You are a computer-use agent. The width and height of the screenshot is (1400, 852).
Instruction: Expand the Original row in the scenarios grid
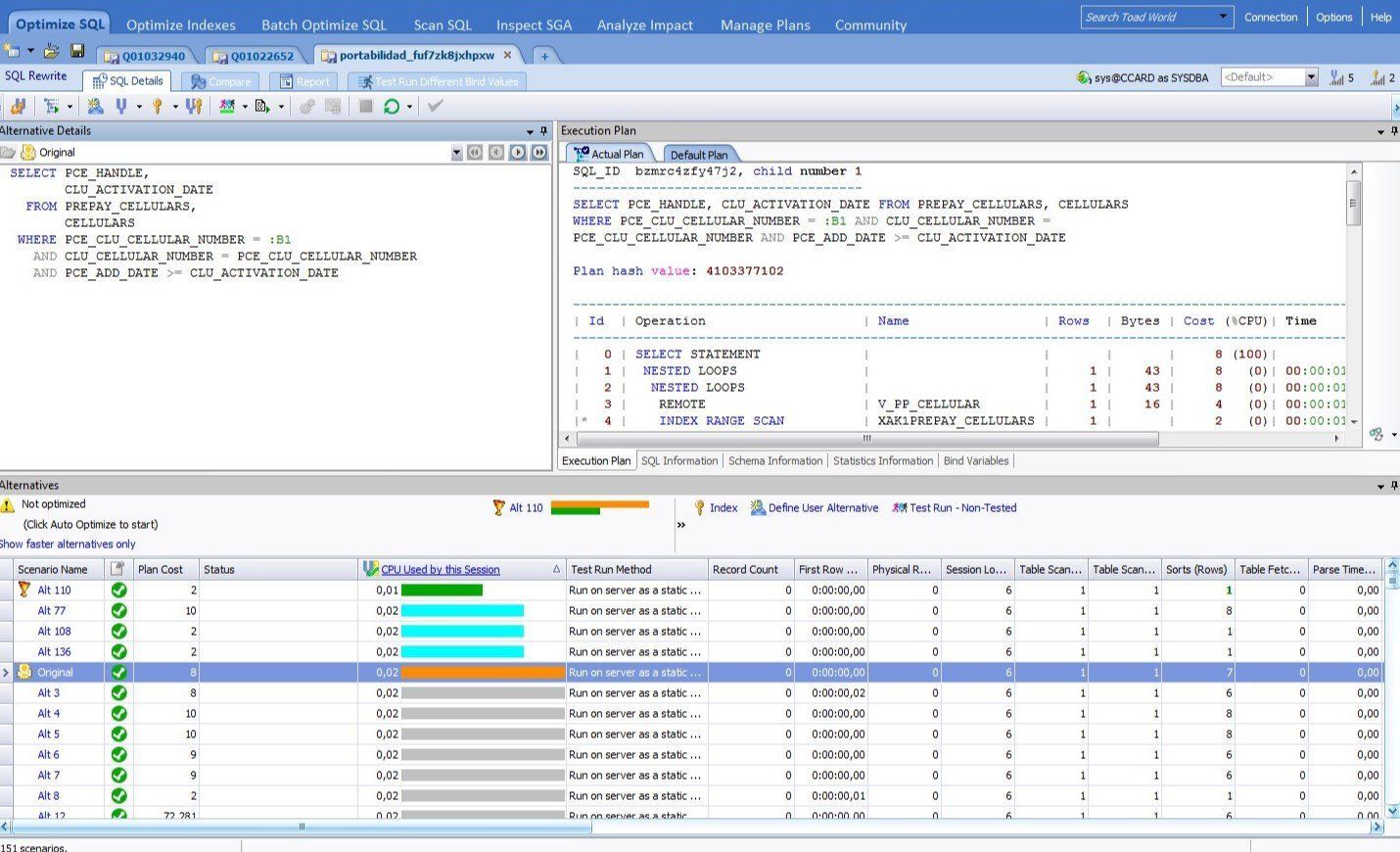tap(7, 672)
